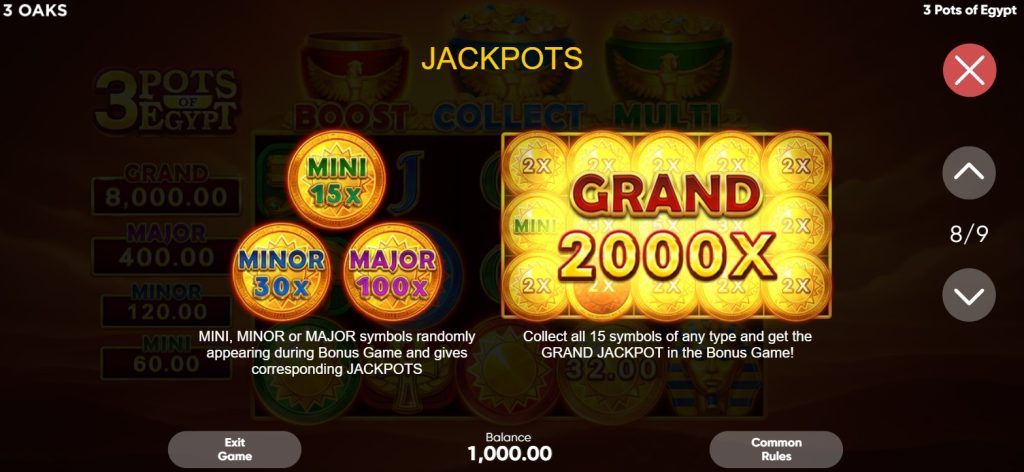Click the bottom-left 2x coin in grid
Screen dimensions: 1024x472
pyautogui.click(x=536, y=286)
